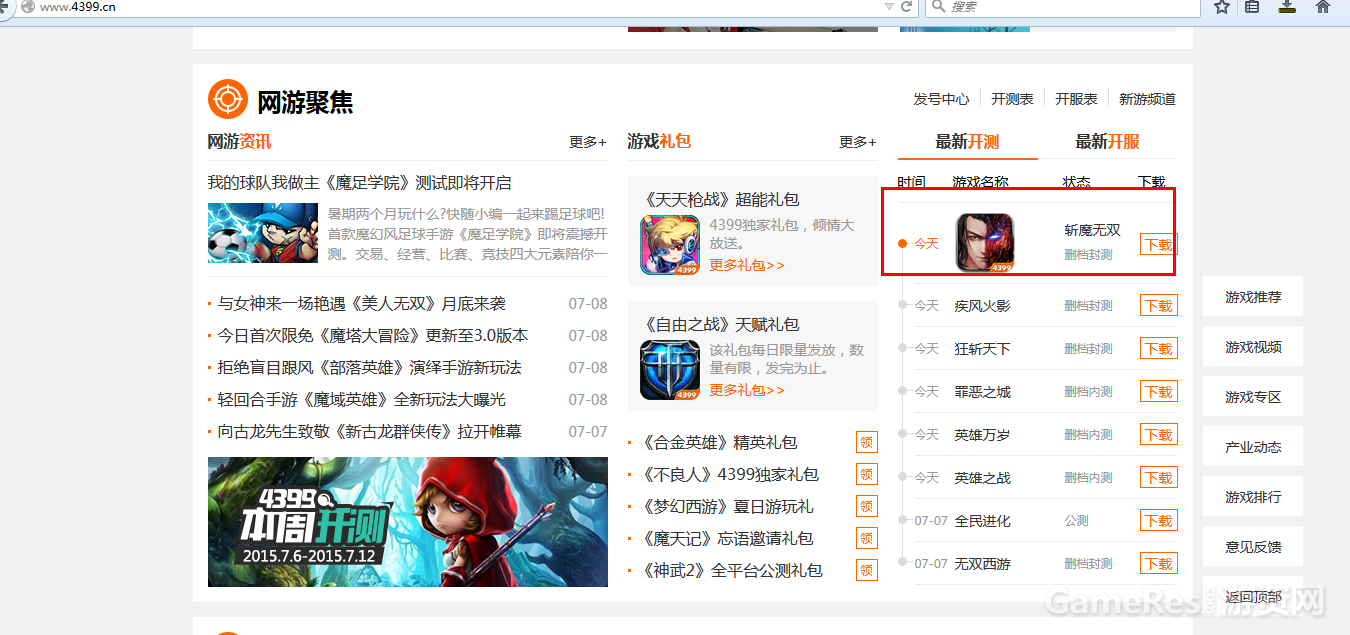
Task: Open the 罪恶之城 game name
Action: tap(983, 392)
